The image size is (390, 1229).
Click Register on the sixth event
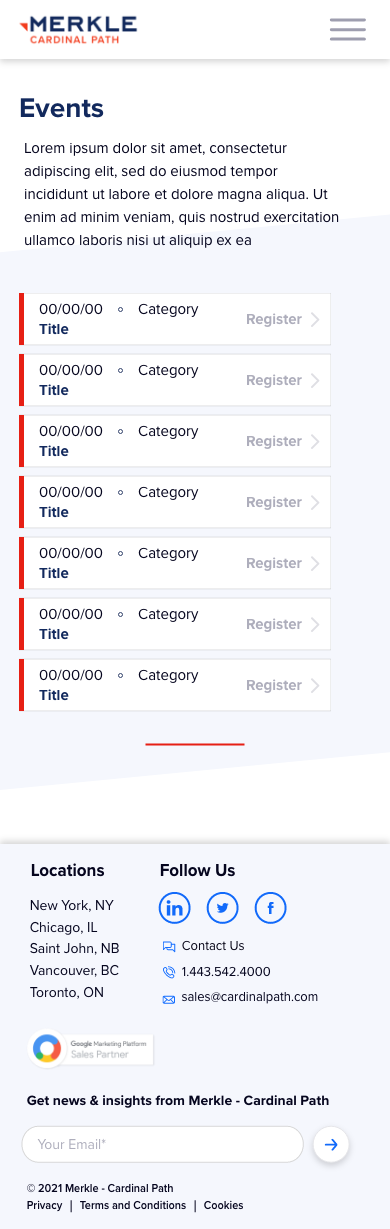click(274, 624)
